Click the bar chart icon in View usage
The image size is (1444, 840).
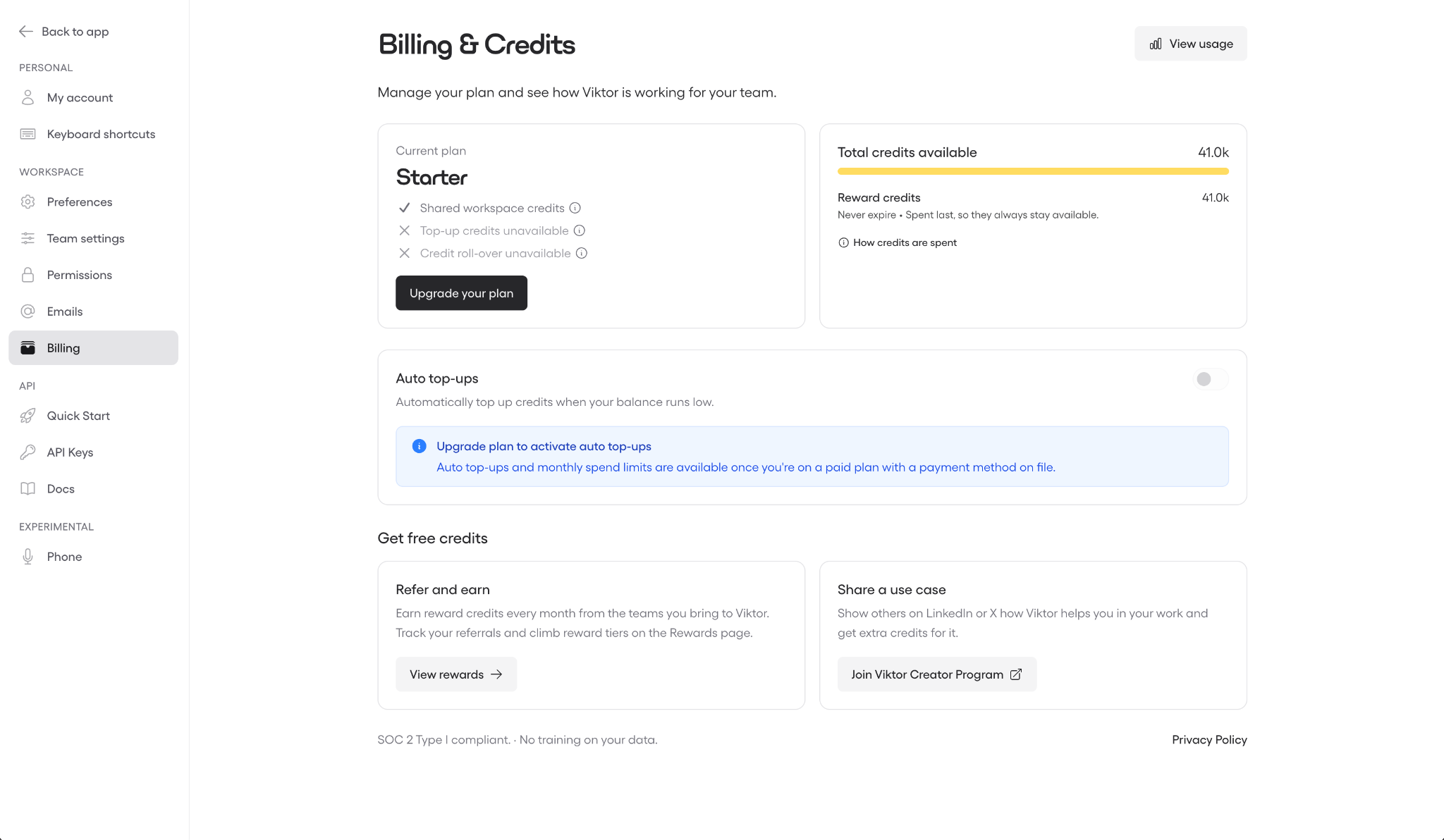(x=1156, y=44)
